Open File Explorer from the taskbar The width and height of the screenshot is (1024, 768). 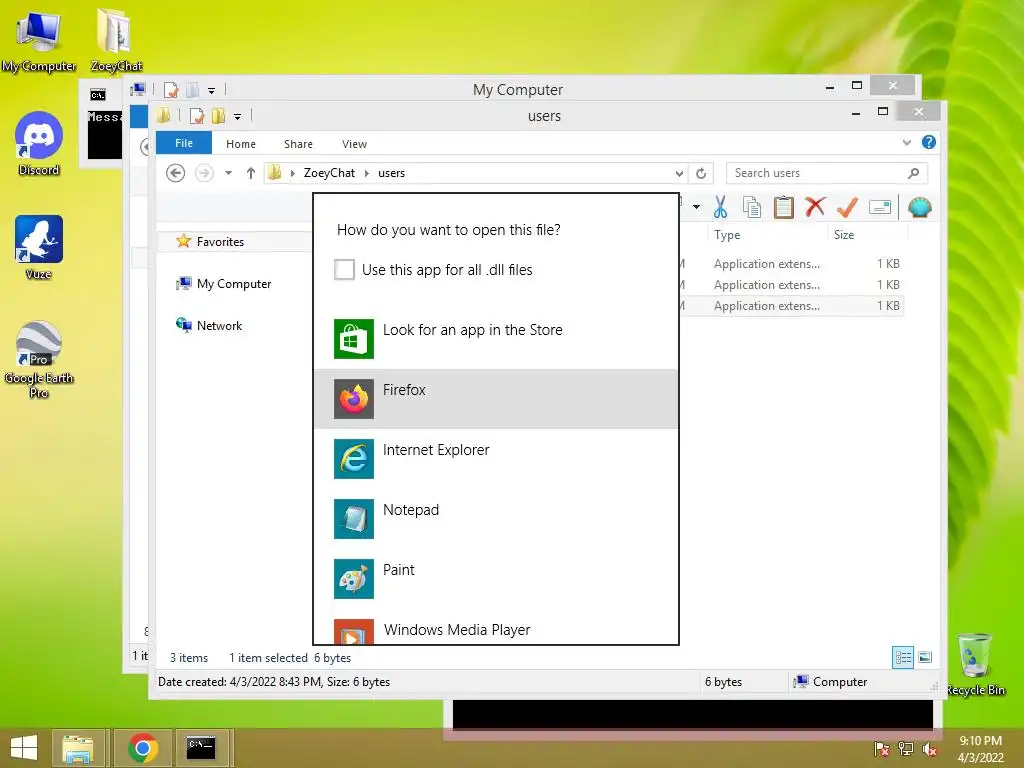78,748
